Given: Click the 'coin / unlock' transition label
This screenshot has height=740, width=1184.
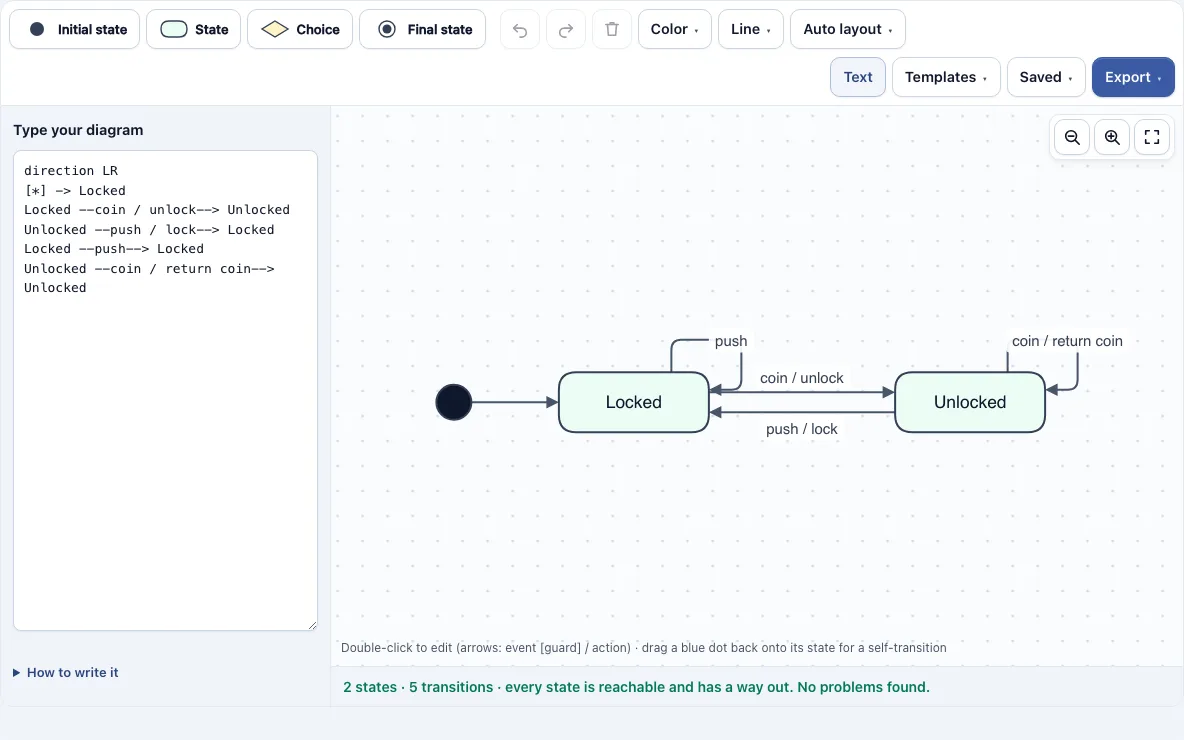Looking at the screenshot, I should pos(801,378).
